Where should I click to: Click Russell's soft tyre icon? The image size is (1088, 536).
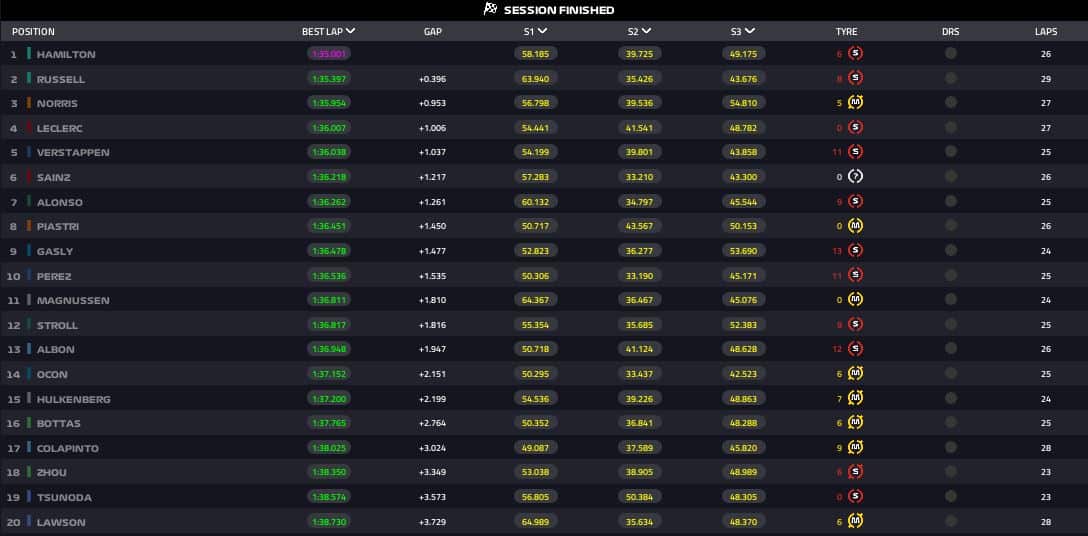coord(856,78)
